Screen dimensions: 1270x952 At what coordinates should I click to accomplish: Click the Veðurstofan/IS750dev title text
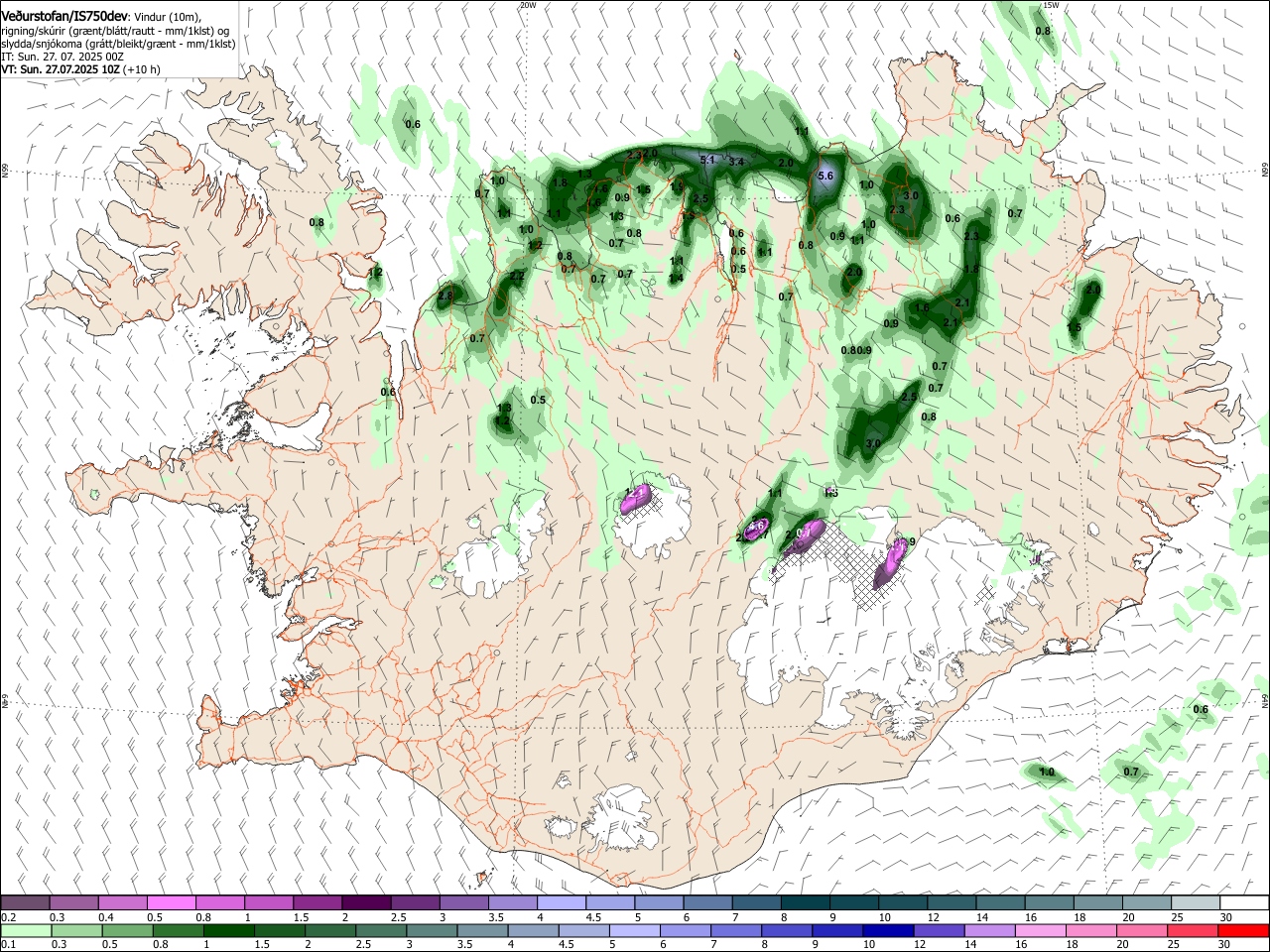pos(64,16)
